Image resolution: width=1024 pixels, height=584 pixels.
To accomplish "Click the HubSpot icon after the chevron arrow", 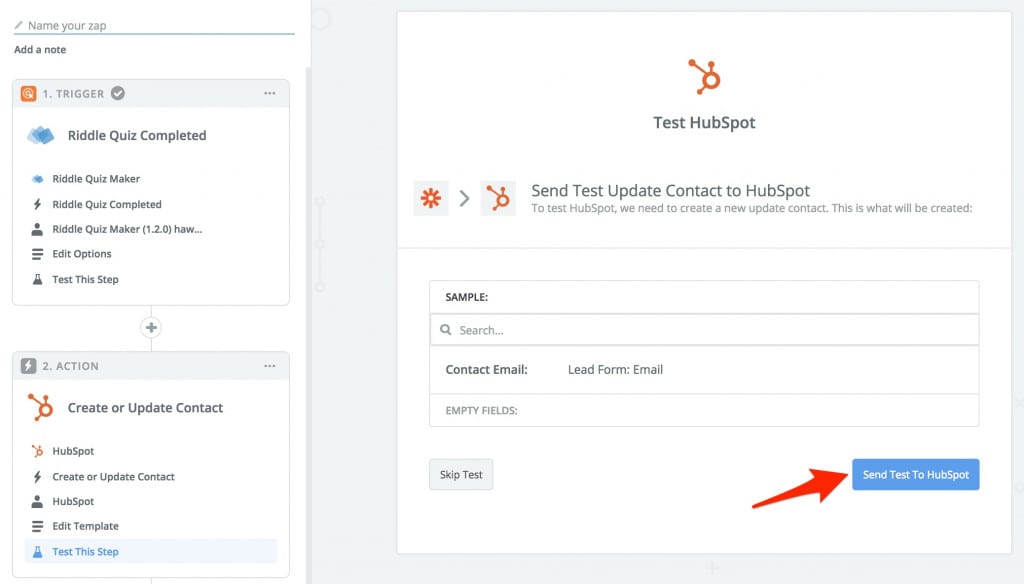I will (x=498, y=198).
